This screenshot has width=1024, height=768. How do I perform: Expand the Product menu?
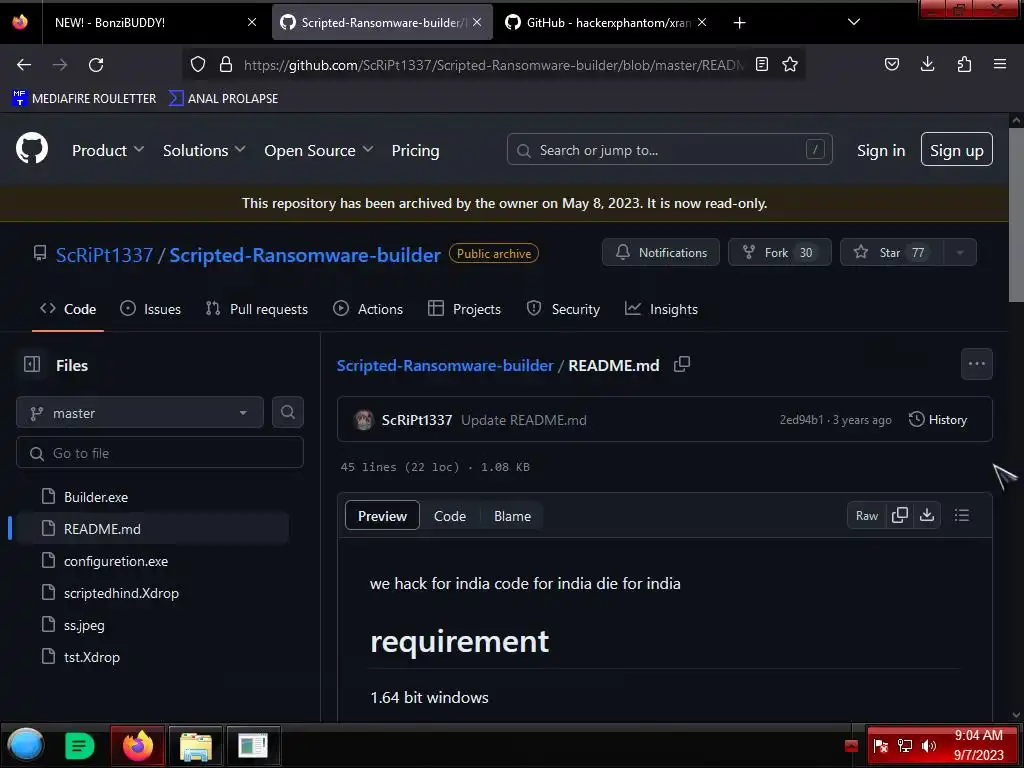click(108, 150)
